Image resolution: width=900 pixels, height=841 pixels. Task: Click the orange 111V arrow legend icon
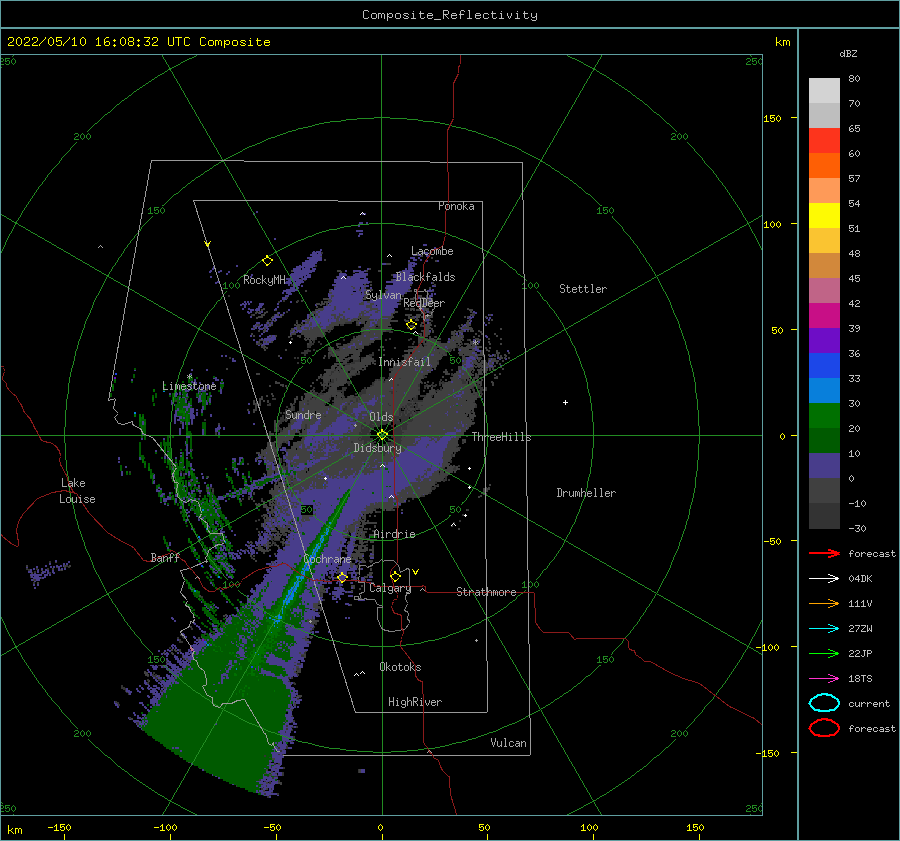[824, 603]
